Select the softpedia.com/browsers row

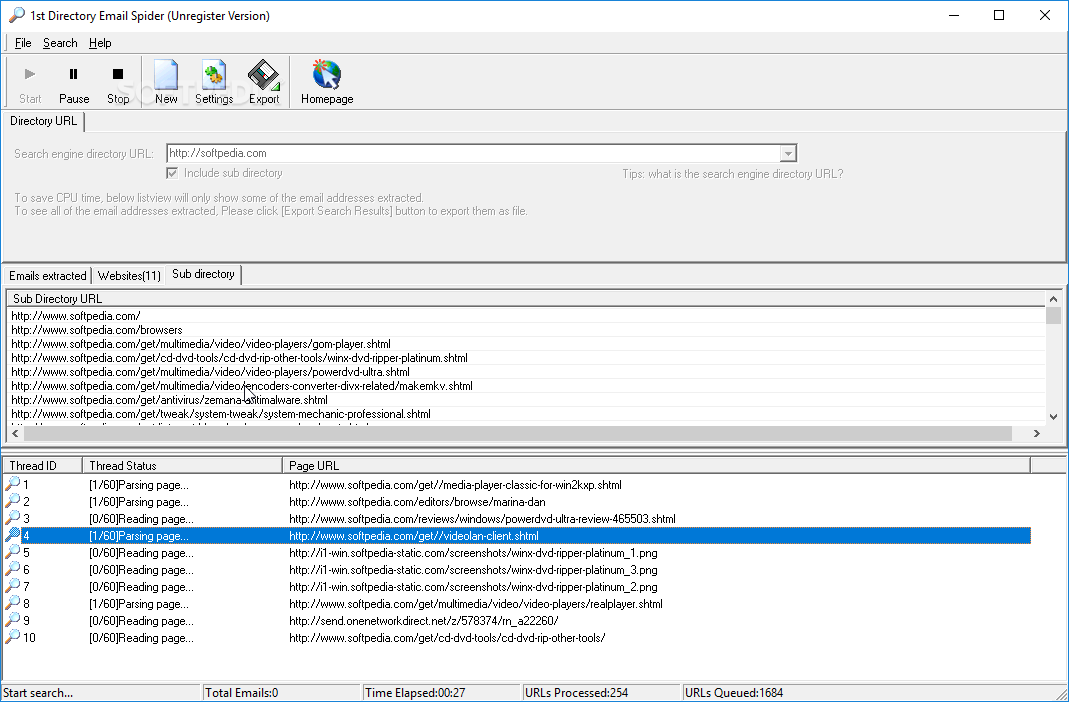[526, 330]
